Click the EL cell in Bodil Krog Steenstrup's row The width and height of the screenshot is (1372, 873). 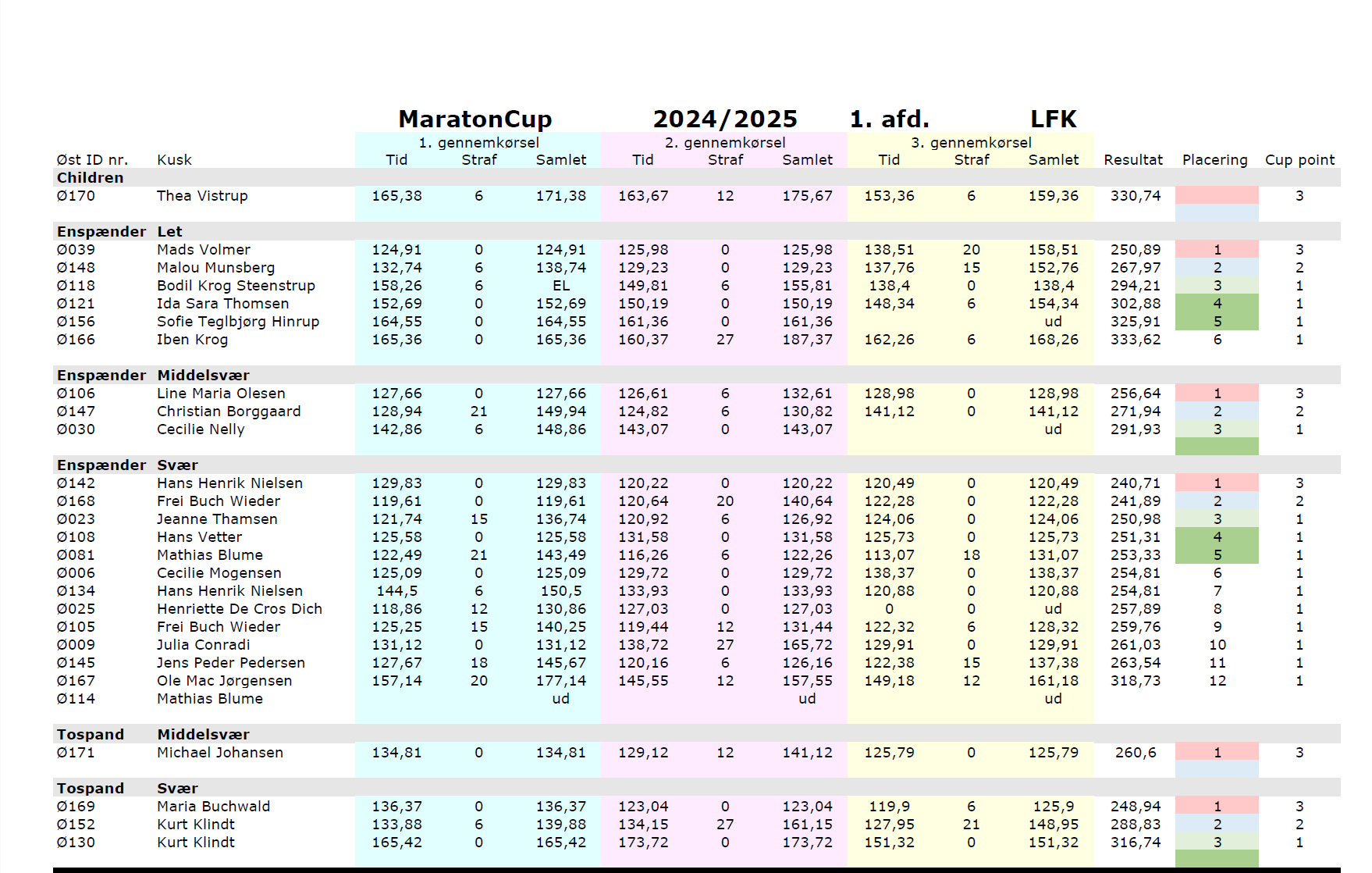(560, 286)
